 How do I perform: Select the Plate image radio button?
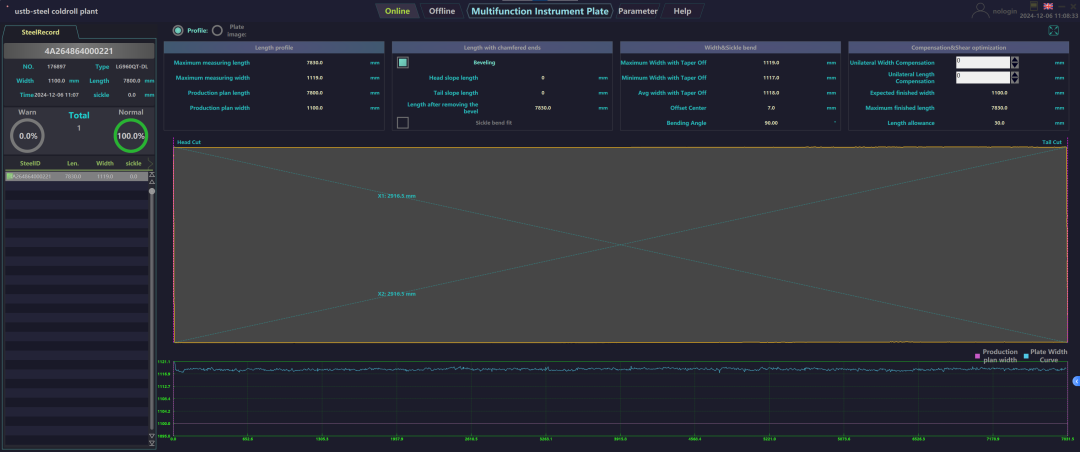coord(217,30)
